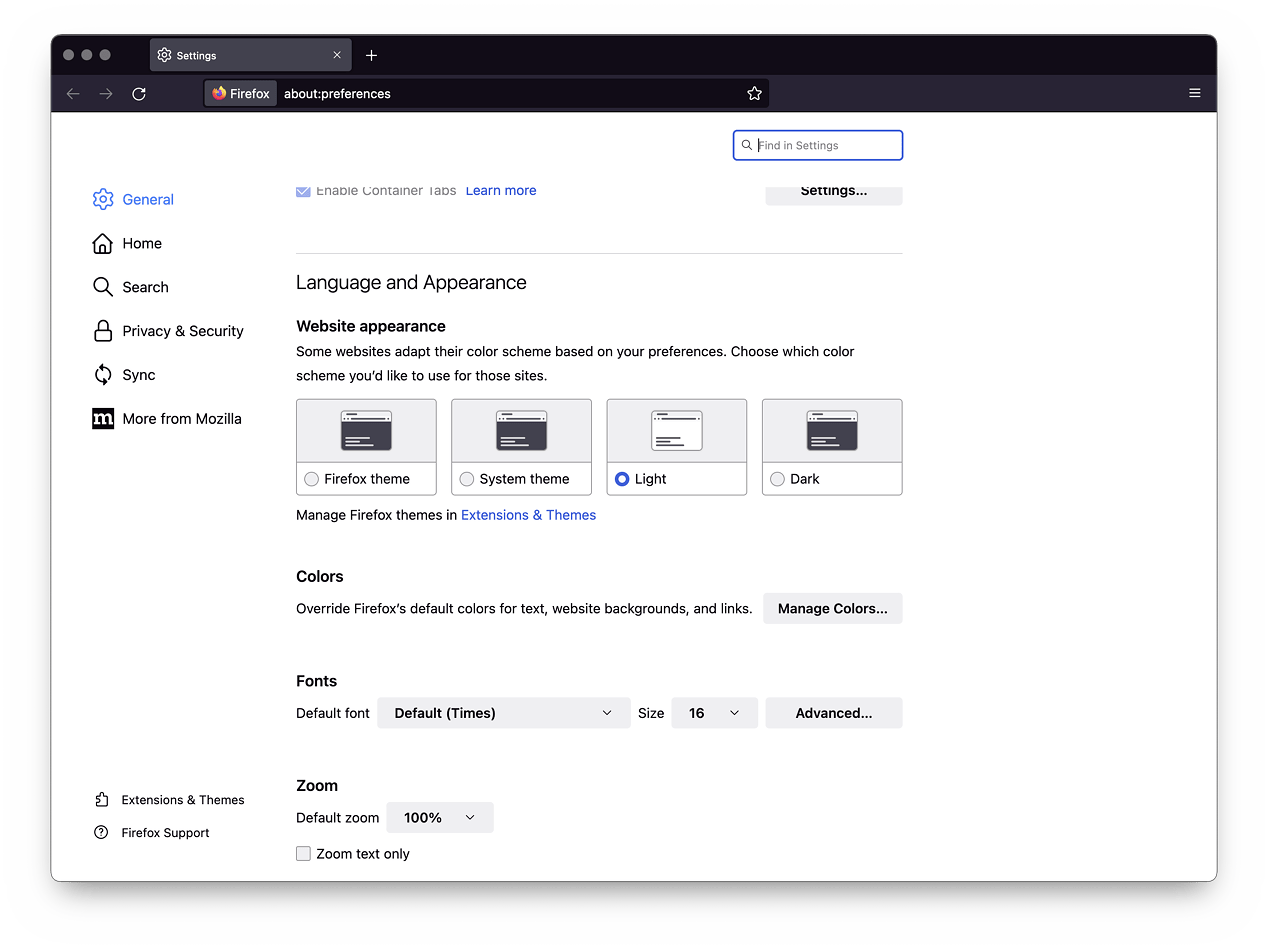Select the General settings gear icon
Screen dimensions: 1268x949
point(102,199)
